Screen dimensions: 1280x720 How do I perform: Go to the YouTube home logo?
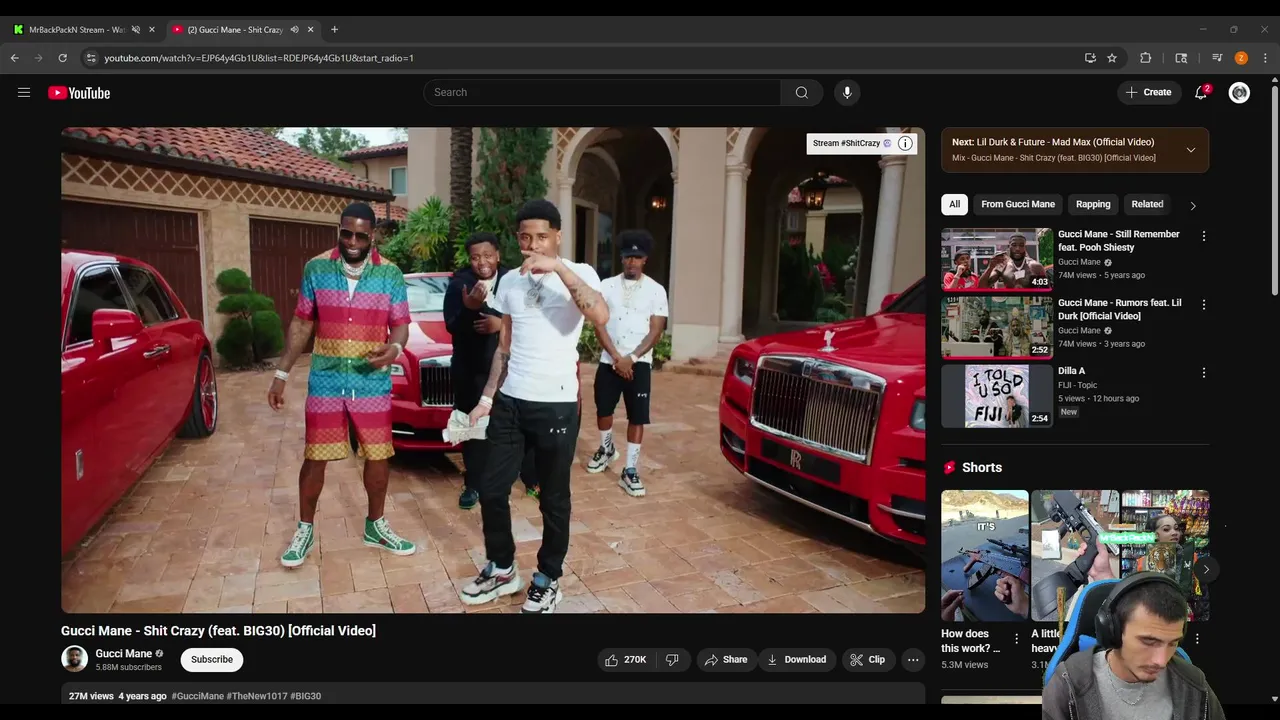coord(79,93)
